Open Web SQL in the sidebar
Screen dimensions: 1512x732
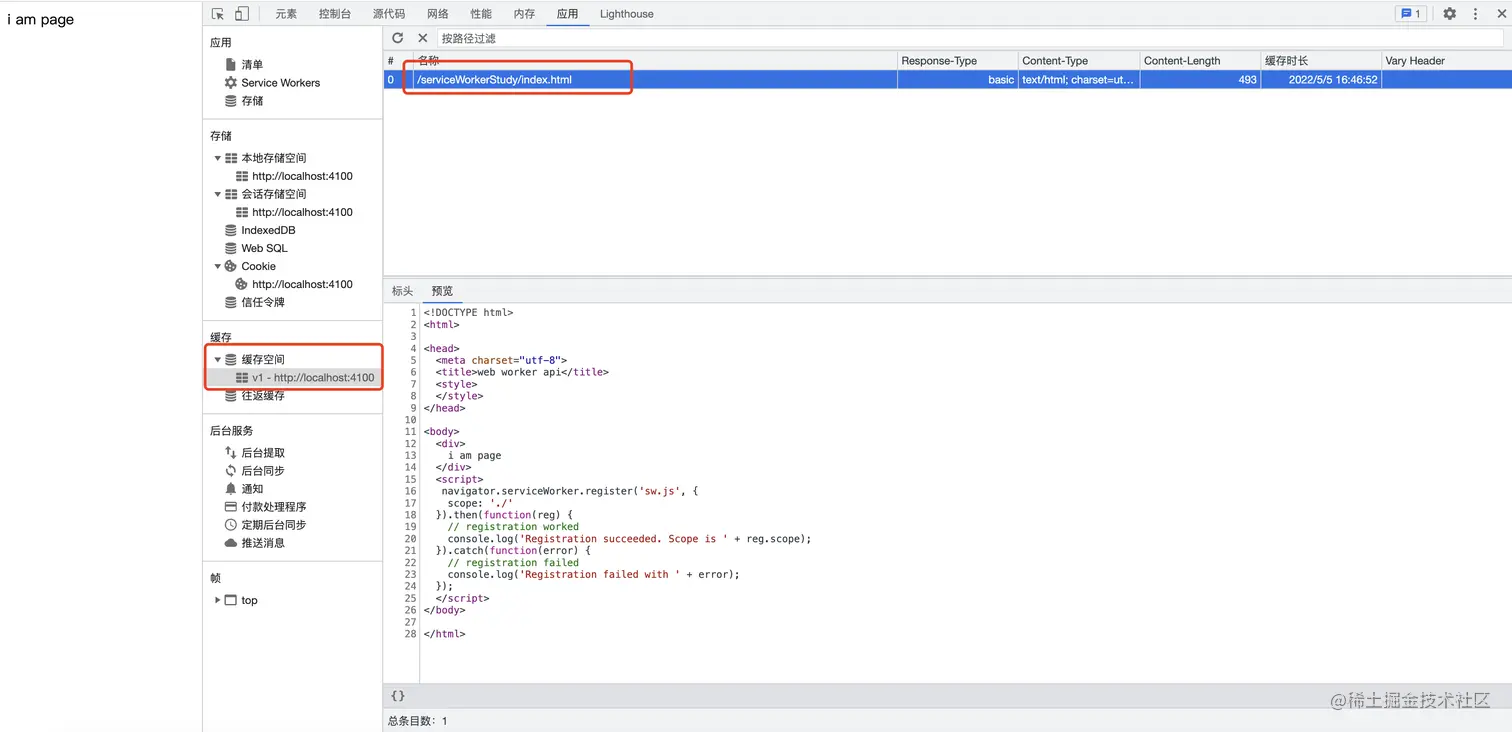(x=264, y=248)
